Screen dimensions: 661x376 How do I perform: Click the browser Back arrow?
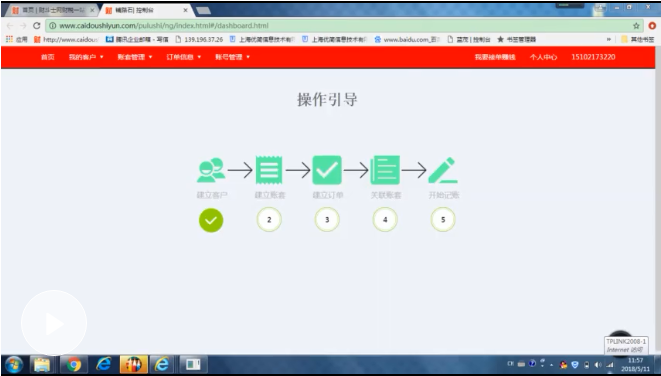point(10,26)
